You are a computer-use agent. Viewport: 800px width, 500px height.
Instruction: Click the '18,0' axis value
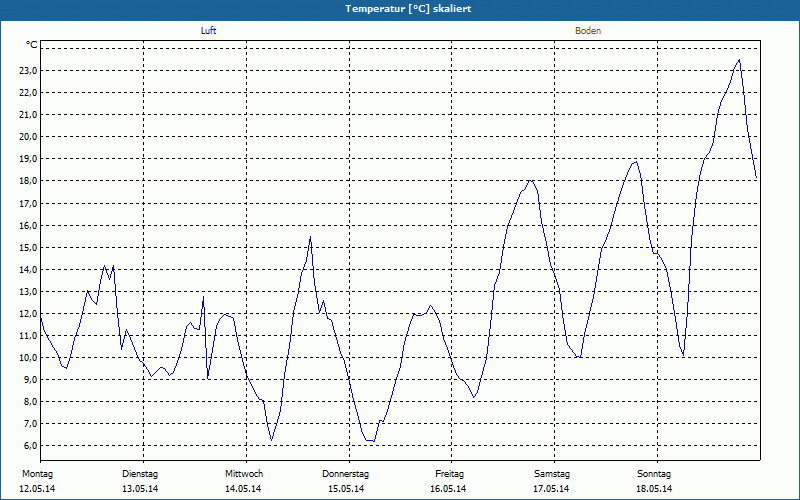point(28,181)
